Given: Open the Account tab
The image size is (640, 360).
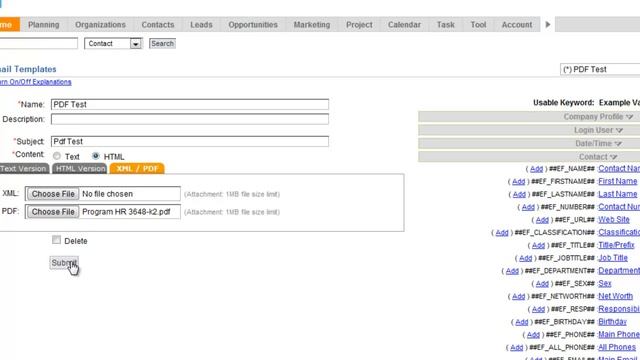Looking at the screenshot, I should [x=517, y=24].
